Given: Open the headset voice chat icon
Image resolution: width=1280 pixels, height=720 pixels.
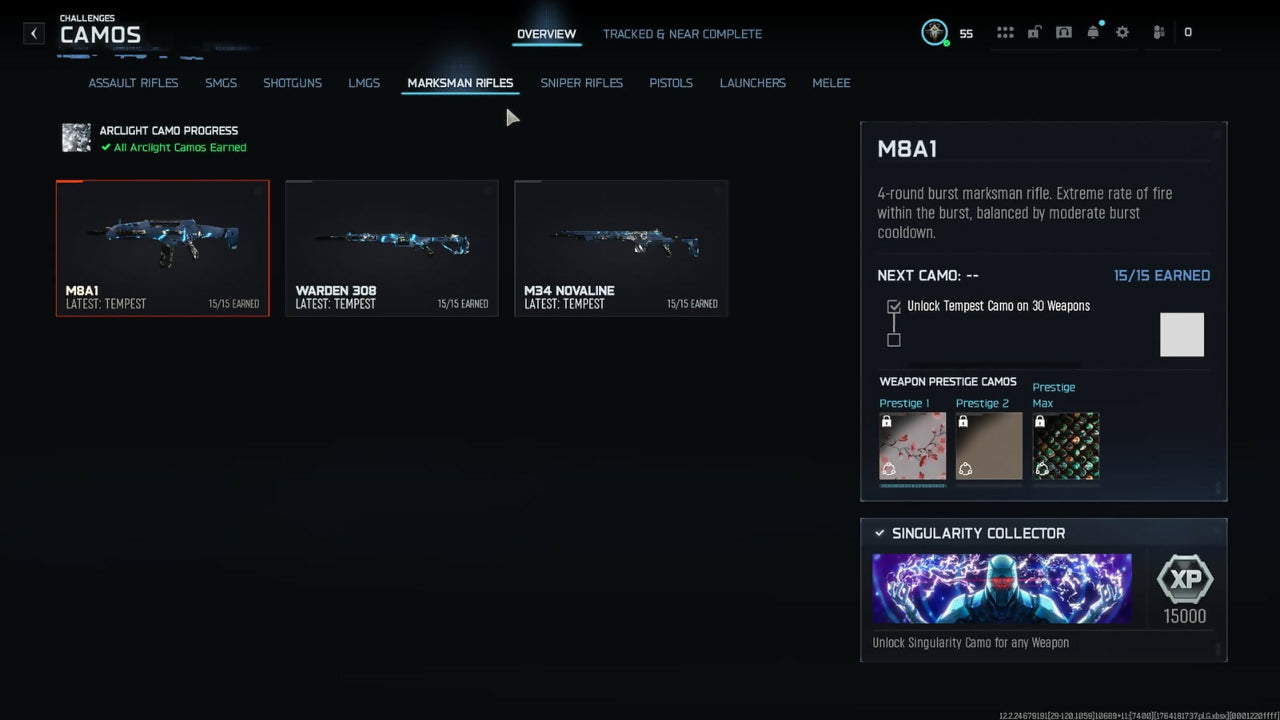Looking at the screenshot, I should click(x=1064, y=33).
